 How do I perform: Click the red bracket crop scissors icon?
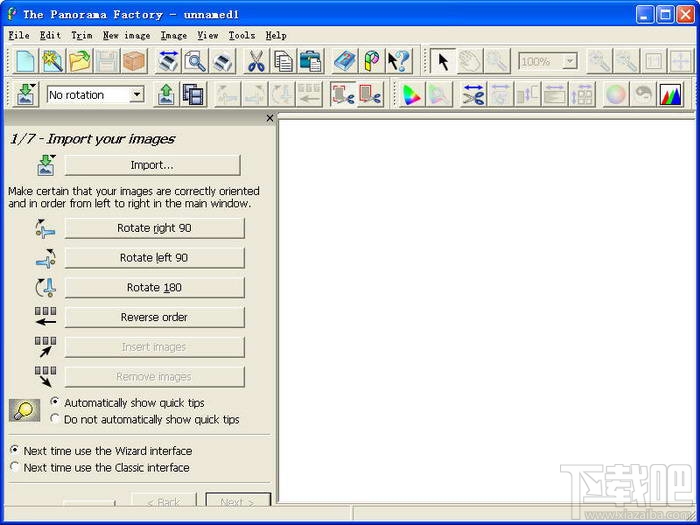pos(342,94)
